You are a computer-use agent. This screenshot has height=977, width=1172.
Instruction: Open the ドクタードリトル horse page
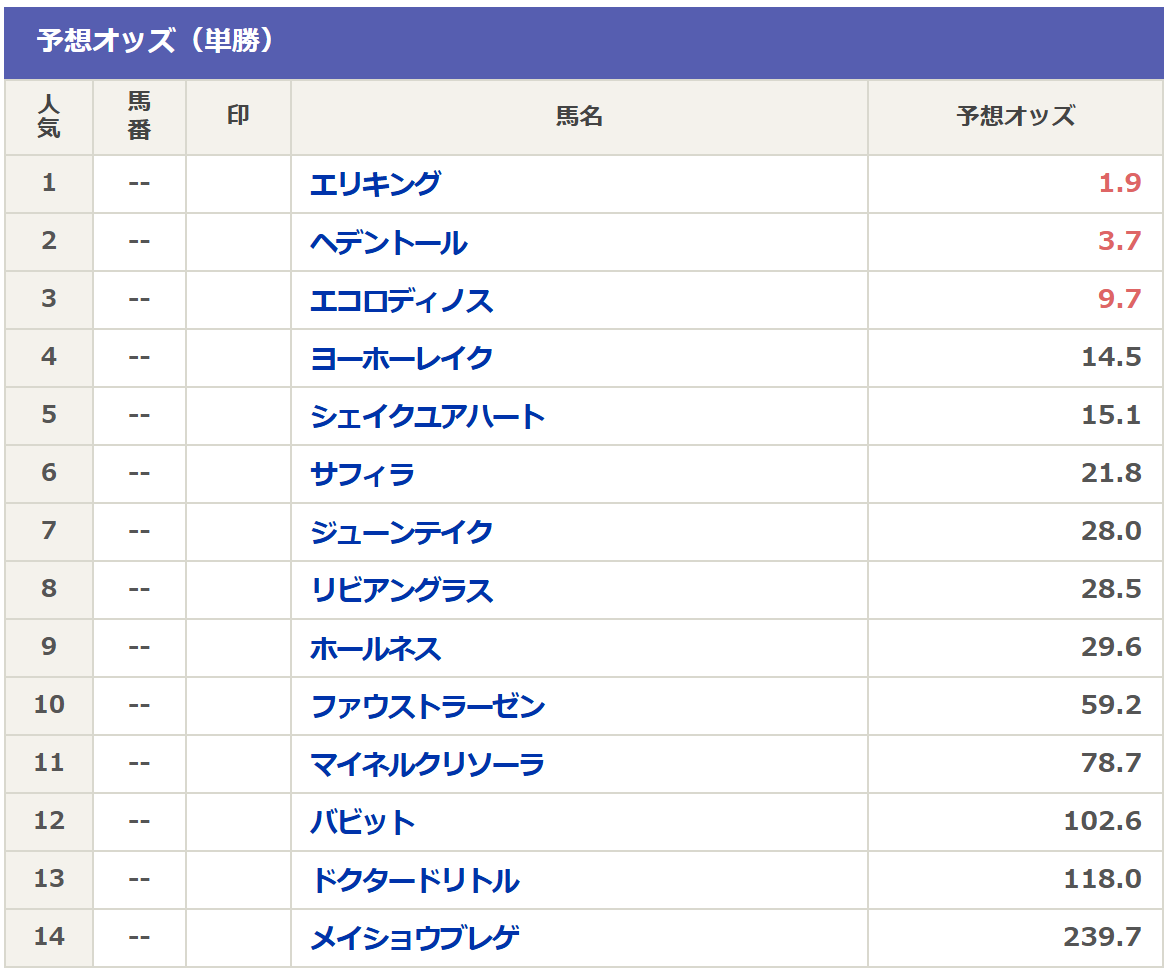414,880
